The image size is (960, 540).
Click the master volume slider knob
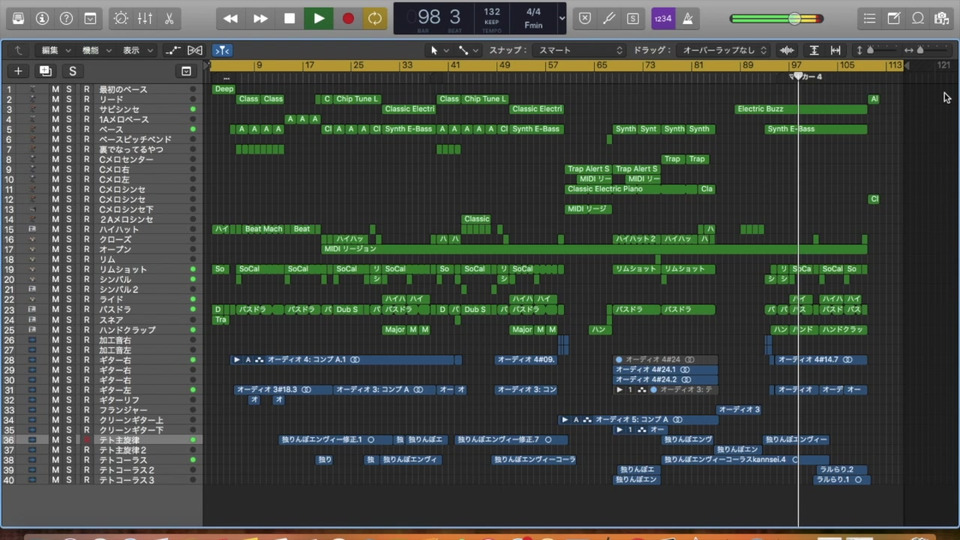click(x=794, y=18)
